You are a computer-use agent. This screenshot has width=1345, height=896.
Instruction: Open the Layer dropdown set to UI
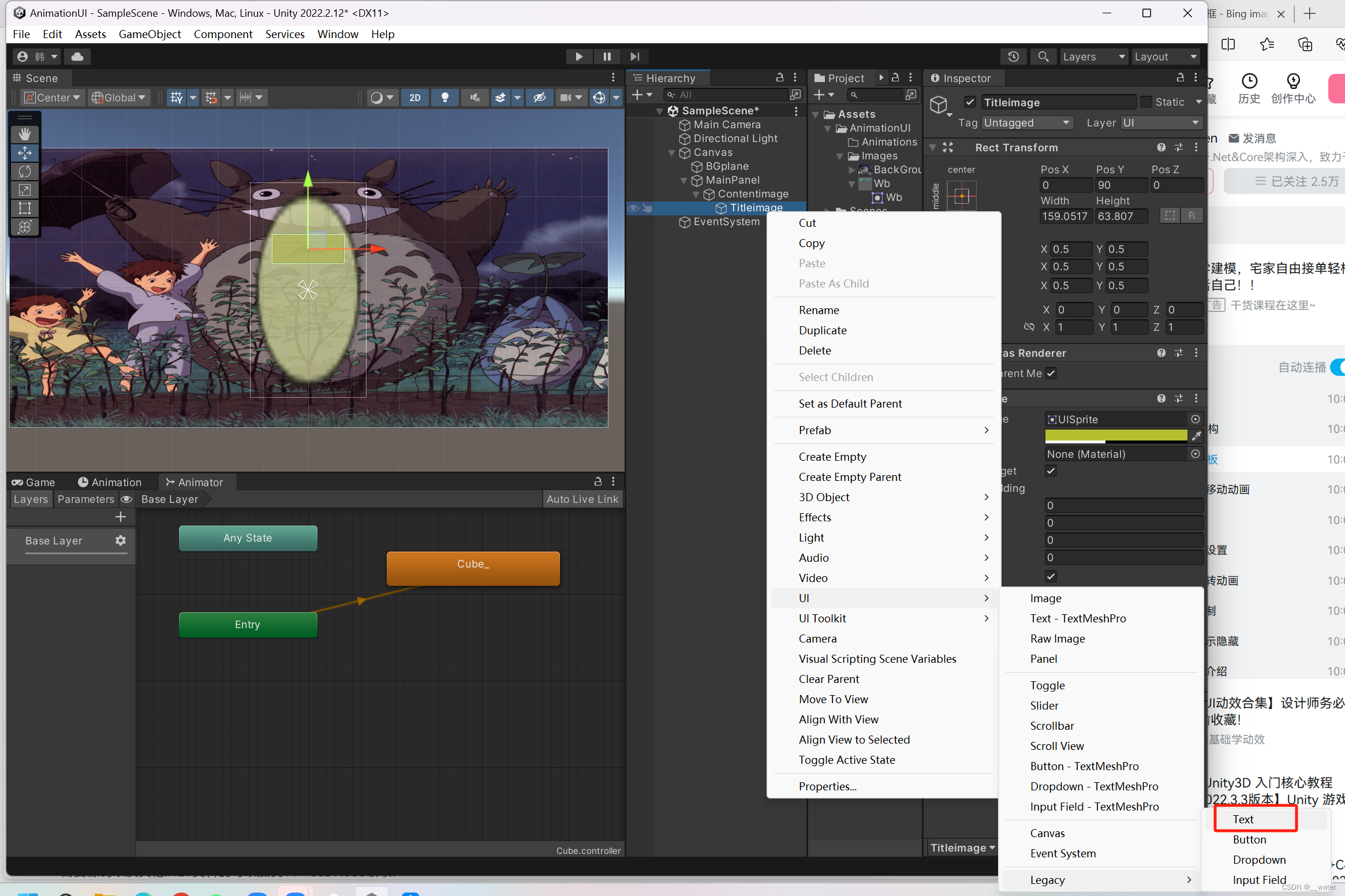tap(1161, 123)
